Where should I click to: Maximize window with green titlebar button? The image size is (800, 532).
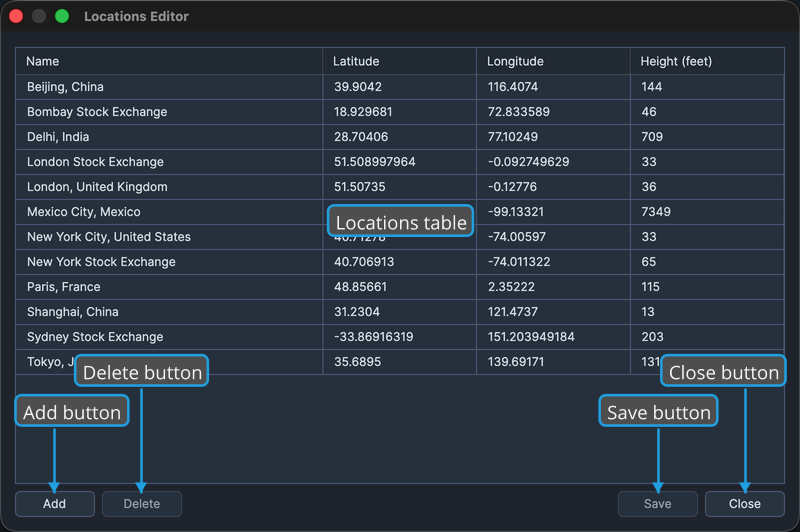click(62, 16)
